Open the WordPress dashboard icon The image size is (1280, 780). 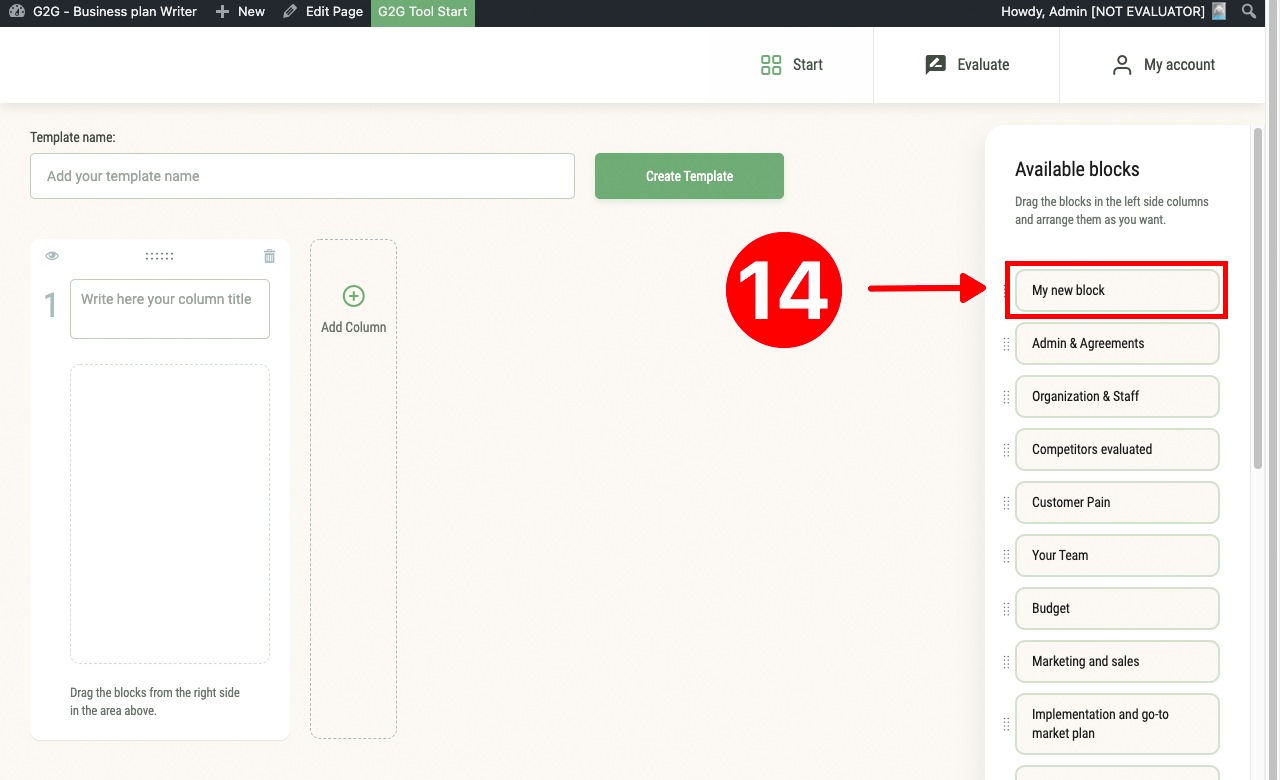[16, 12]
